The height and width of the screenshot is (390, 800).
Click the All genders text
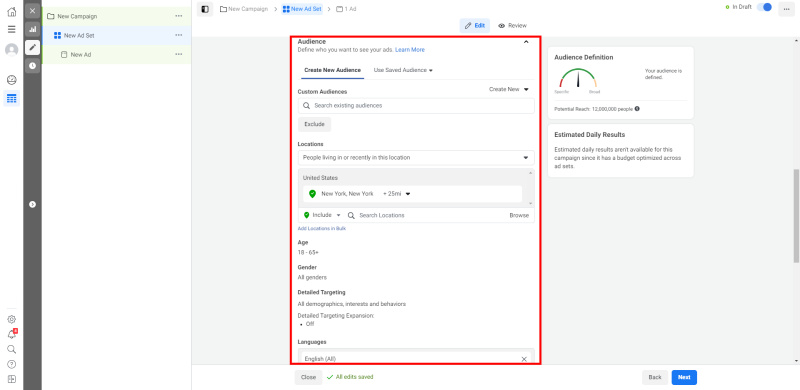[x=312, y=278]
